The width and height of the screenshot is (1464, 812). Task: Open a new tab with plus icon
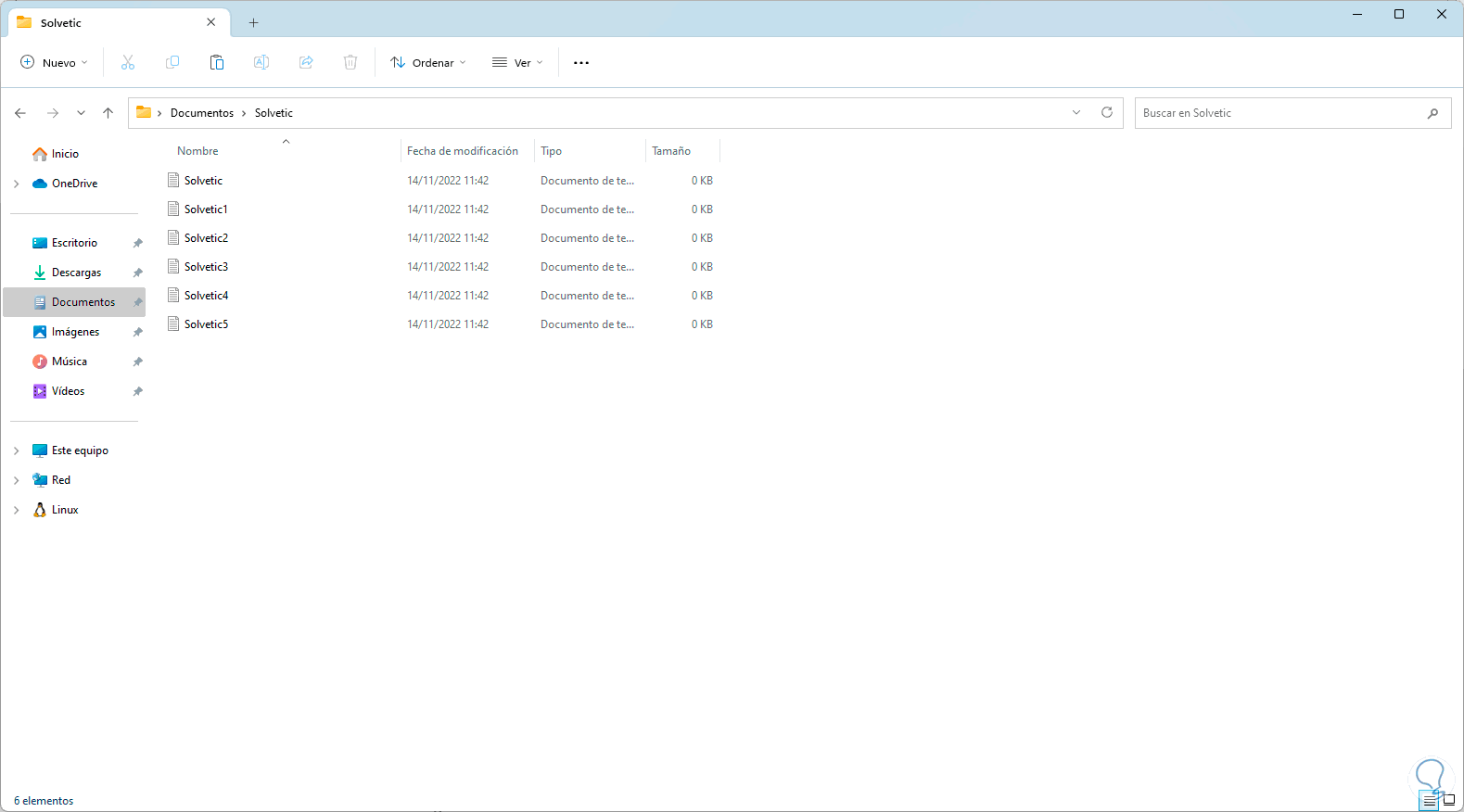coord(253,22)
